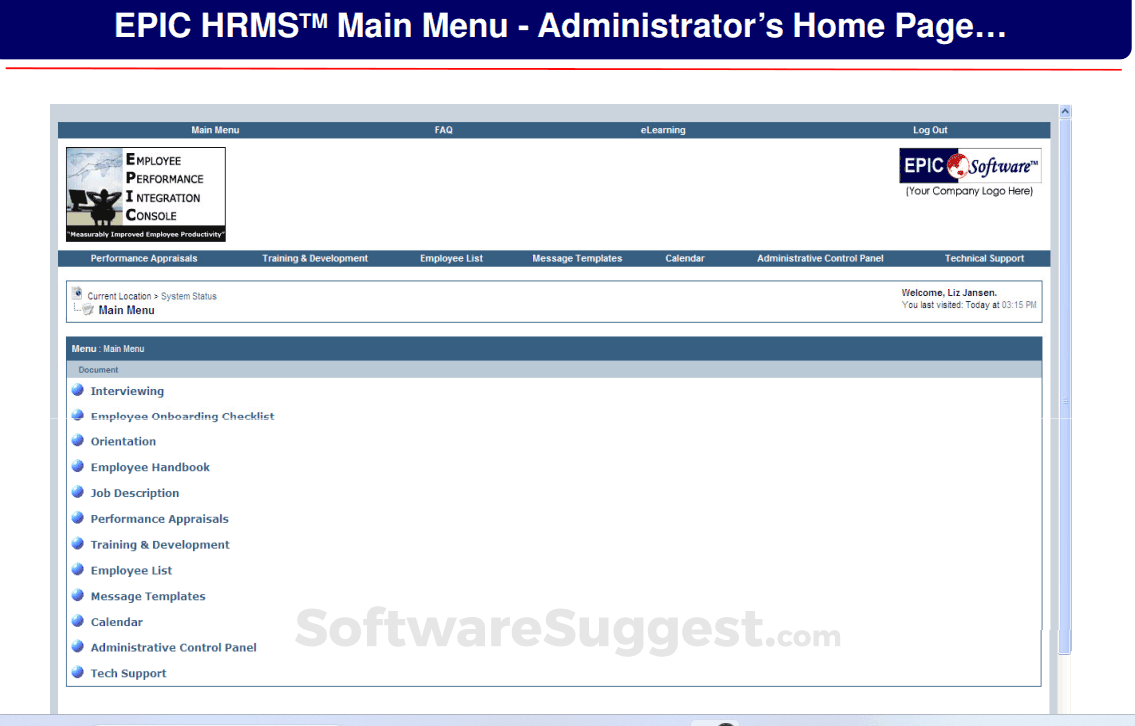Open Calendar link in the document list
1135x726 pixels.
point(117,622)
